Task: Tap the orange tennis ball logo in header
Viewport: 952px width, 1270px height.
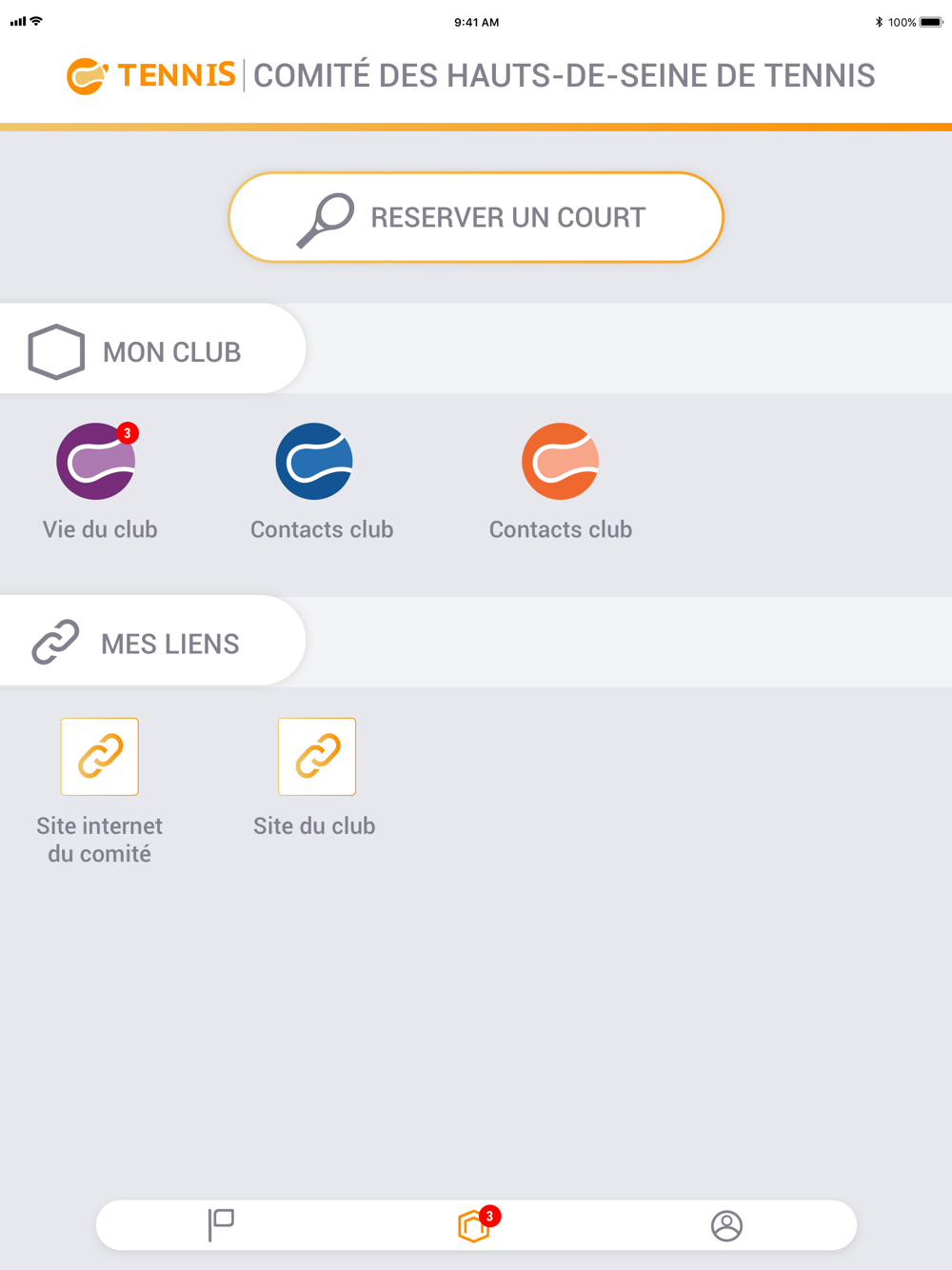Action: click(x=87, y=76)
